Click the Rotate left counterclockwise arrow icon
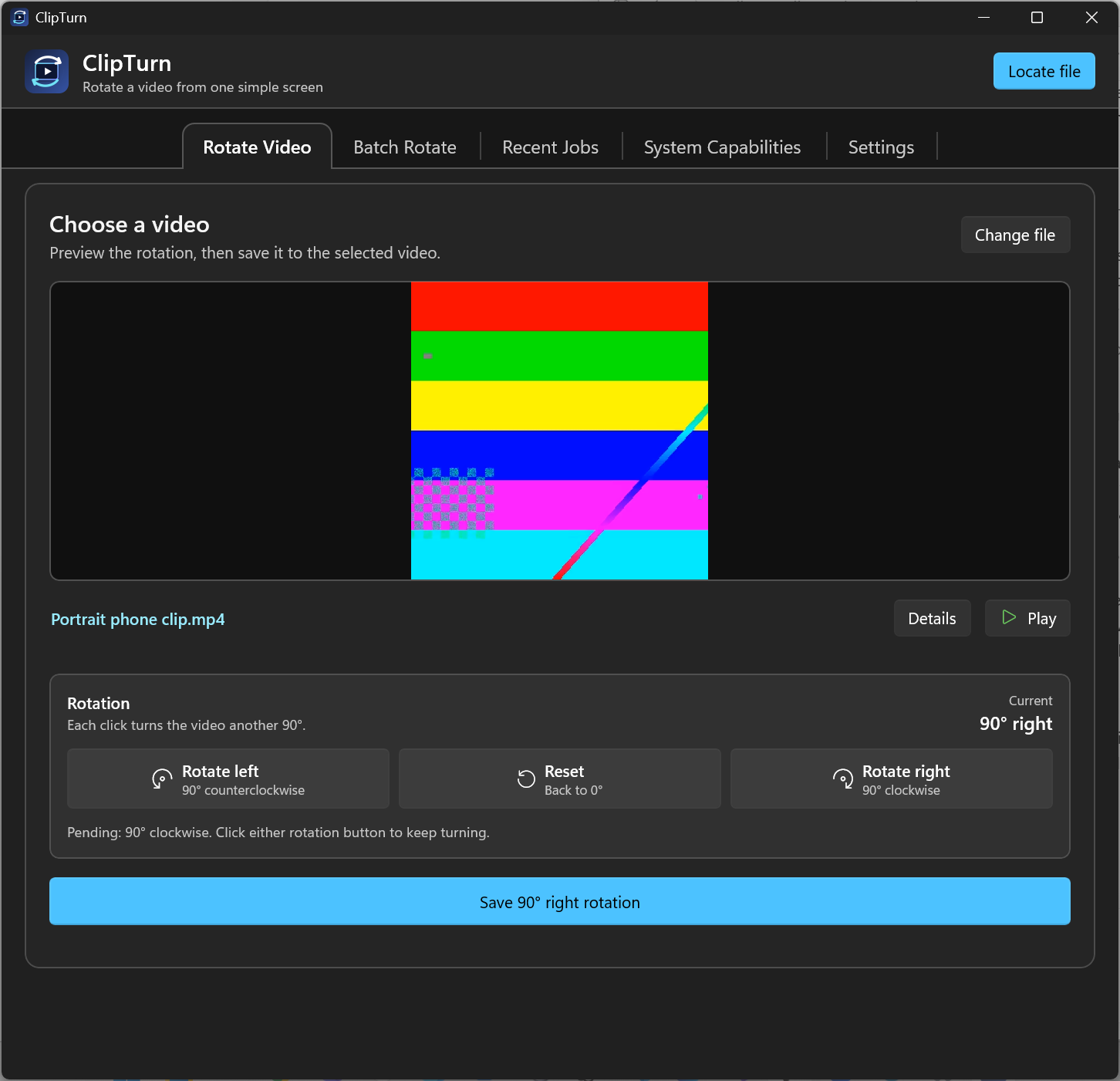Viewport: 1120px width, 1081px height. (162, 779)
